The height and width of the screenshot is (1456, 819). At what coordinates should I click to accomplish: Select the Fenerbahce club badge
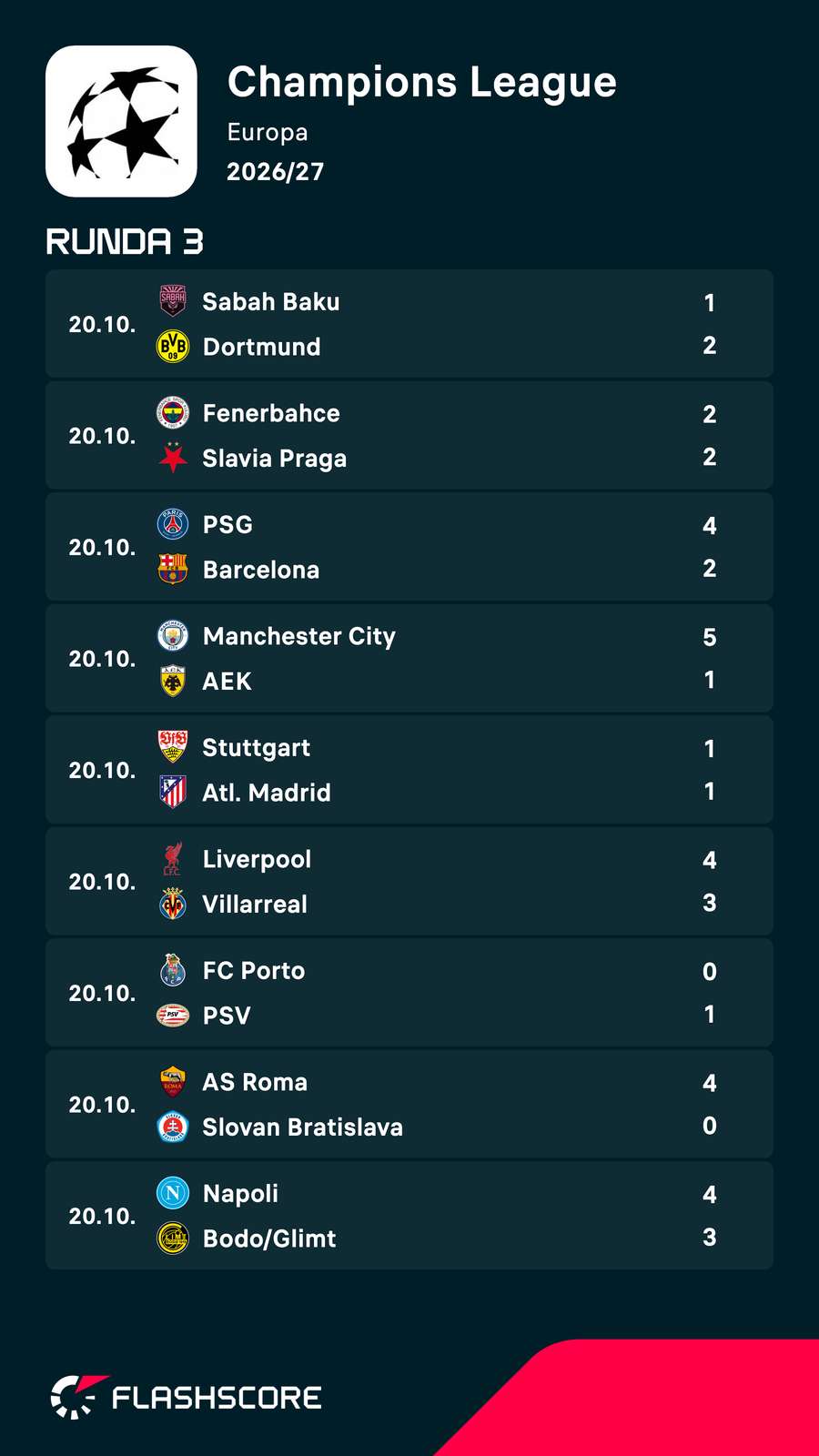(x=173, y=413)
